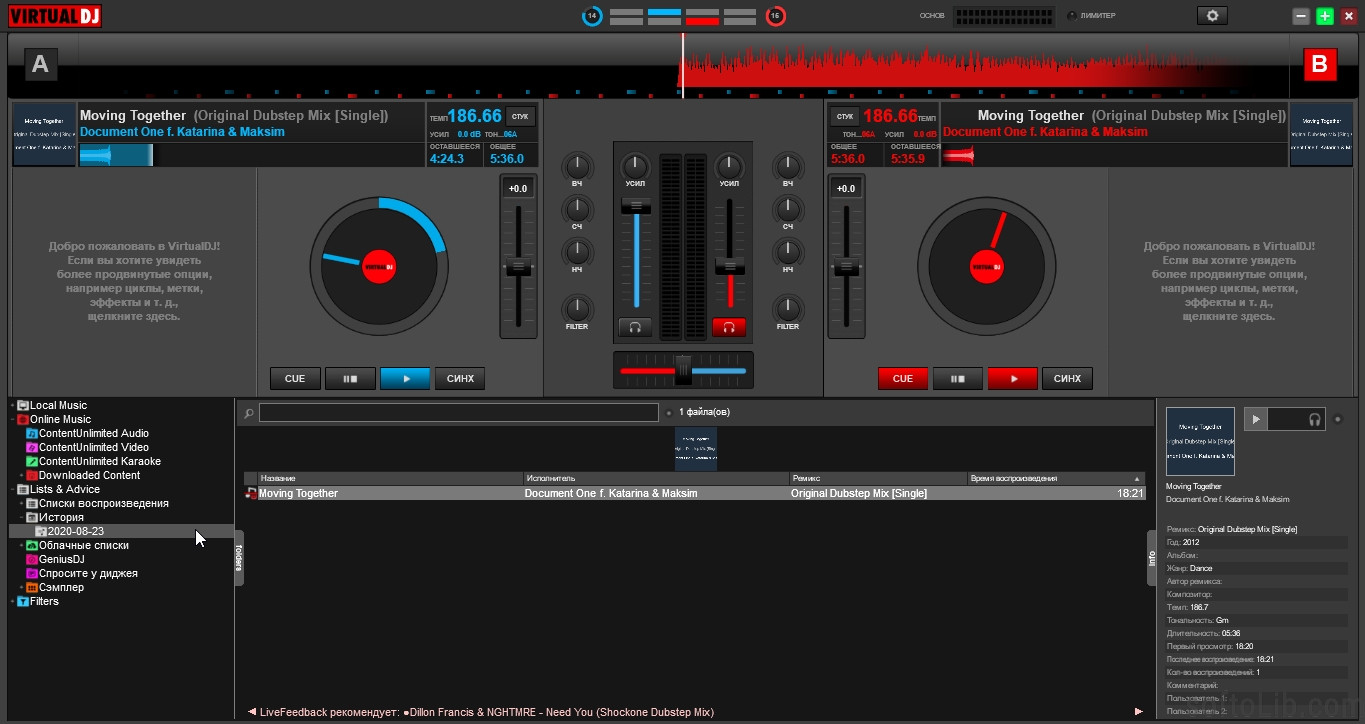Expand the Облачные списки node
The height and width of the screenshot is (724, 1365).
coord(21,545)
